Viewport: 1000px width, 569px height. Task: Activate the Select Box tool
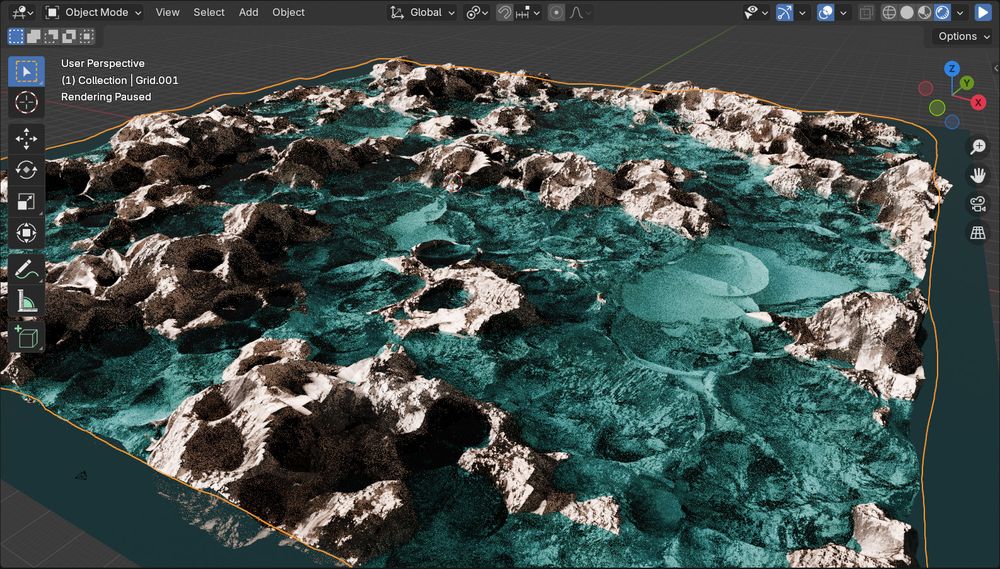click(26, 71)
